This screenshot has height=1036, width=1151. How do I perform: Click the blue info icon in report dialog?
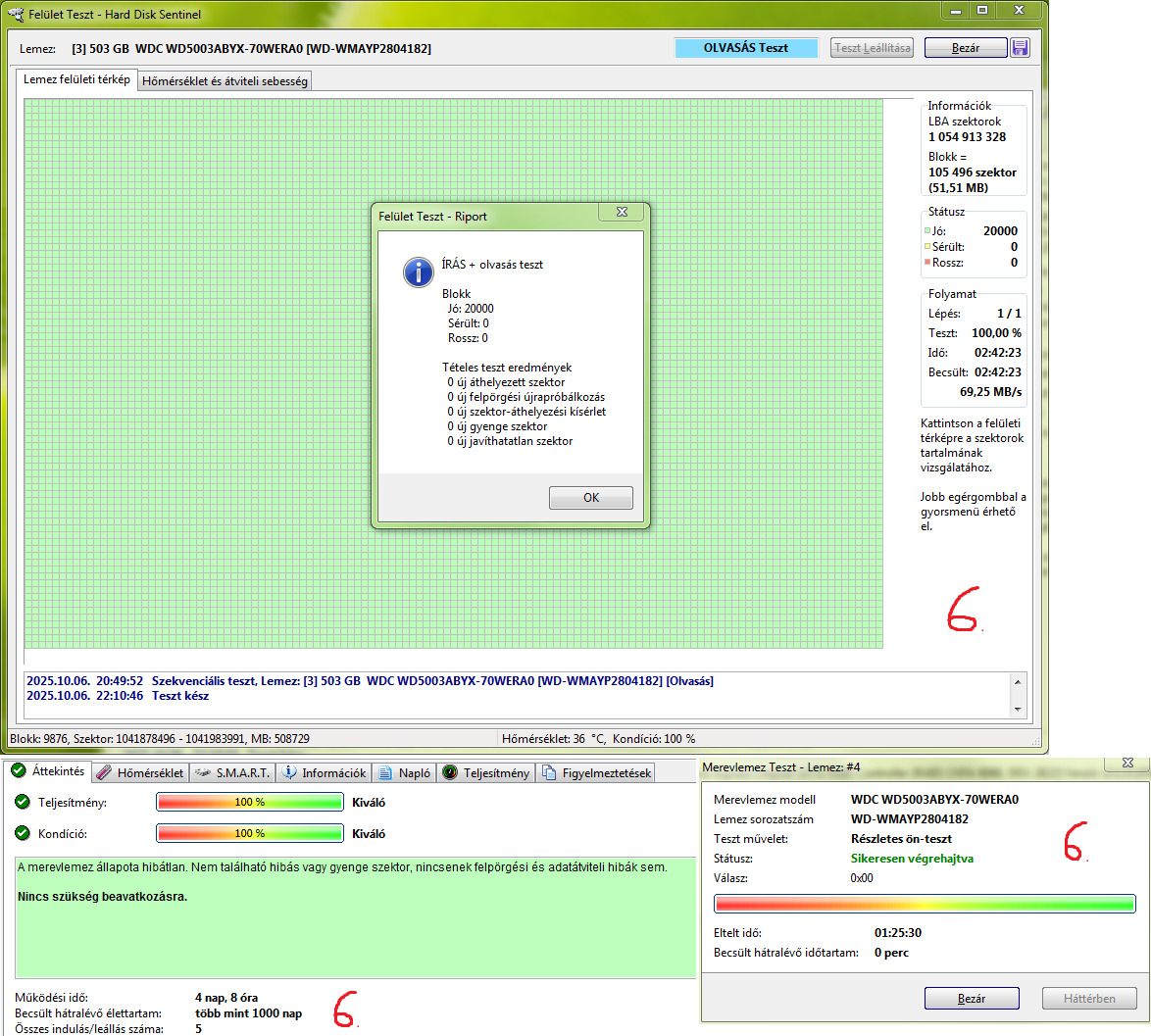click(419, 272)
